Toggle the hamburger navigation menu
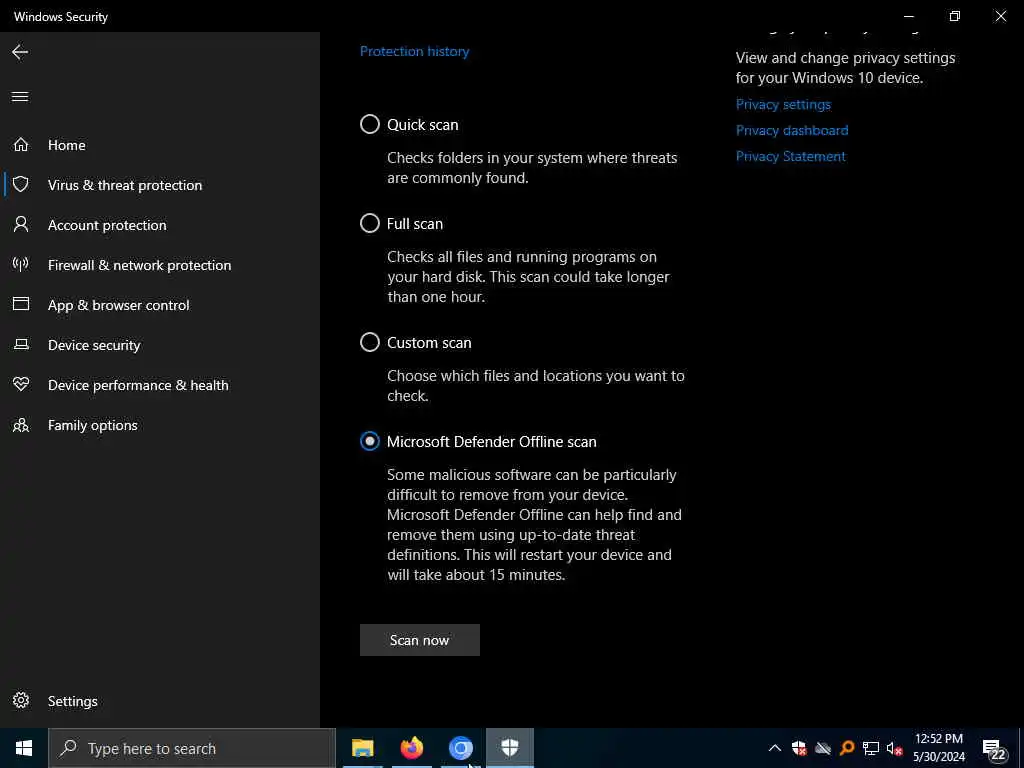Image resolution: width=1024 pixels, height=768 pixels. 20,97
